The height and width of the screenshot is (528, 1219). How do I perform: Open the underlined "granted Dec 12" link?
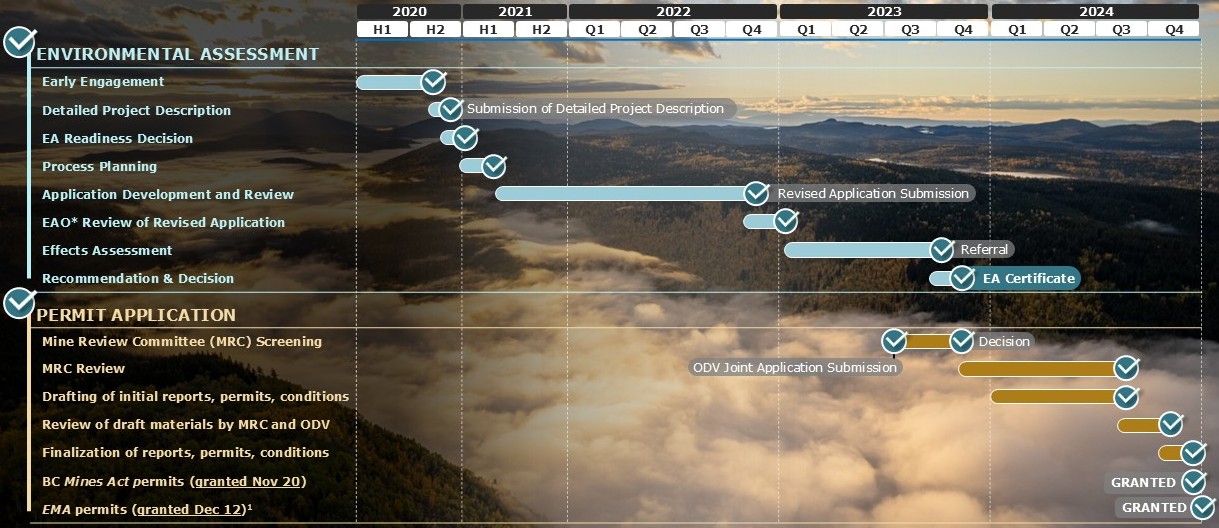tap(190, 509)
